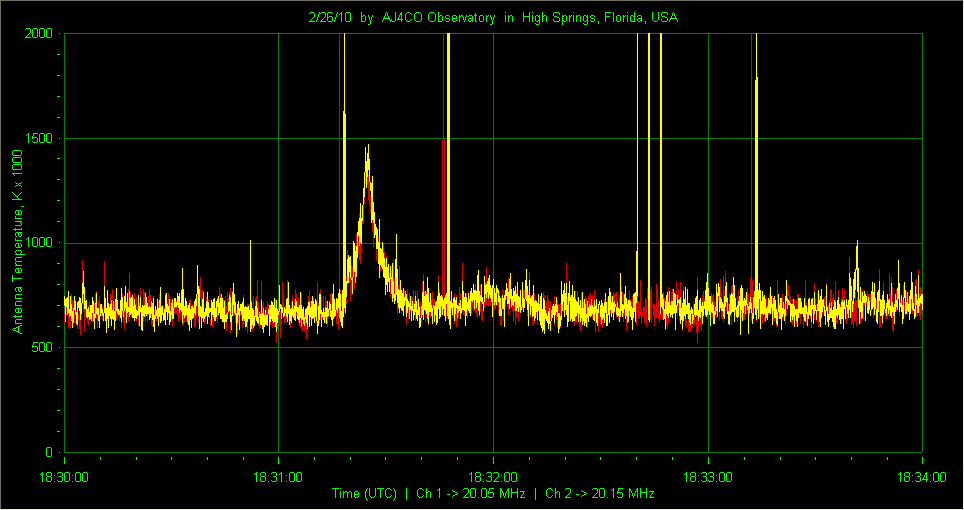The height and width of the screenshot is (510, 964).
Task: Click the 18:32:00 time label
Action: point(492,477)
